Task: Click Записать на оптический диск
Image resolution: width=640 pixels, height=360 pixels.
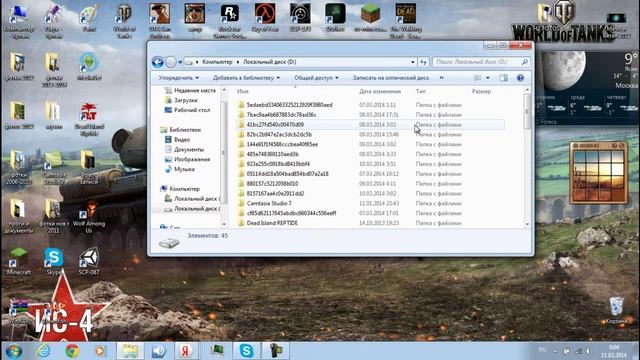Action: (x=391, y=78)
